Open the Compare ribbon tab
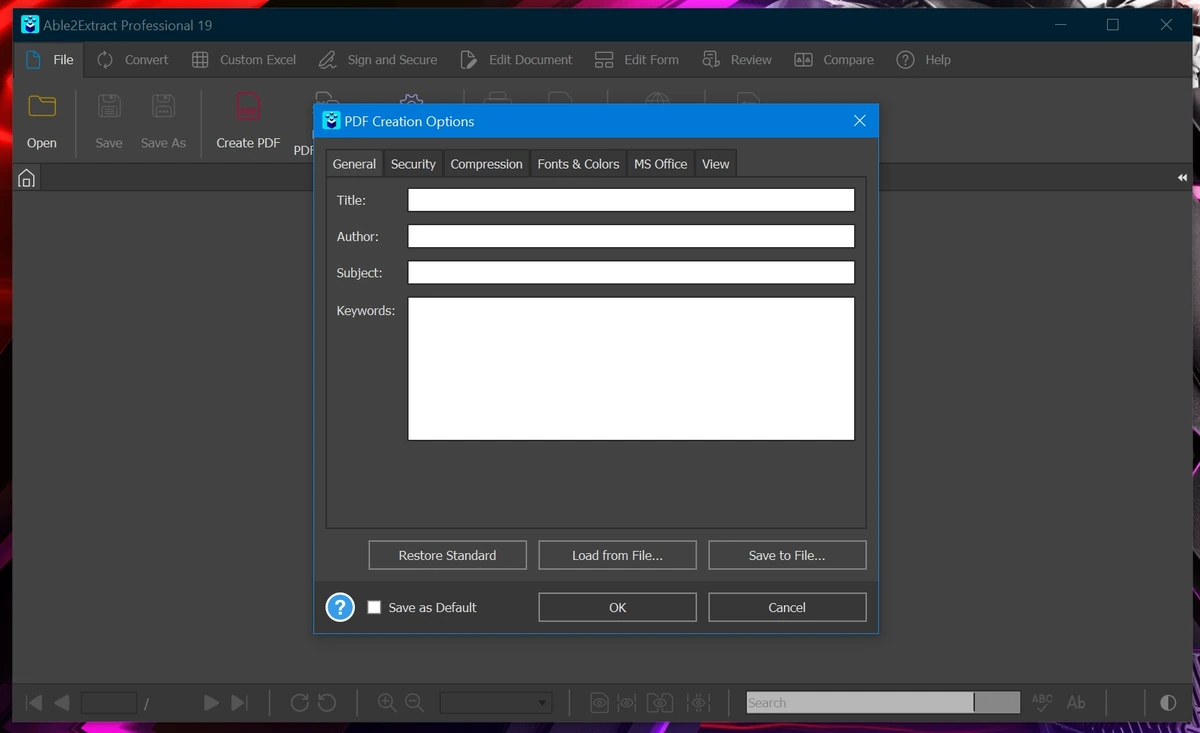Viewport: 1200px width, 733px height. 834,60
